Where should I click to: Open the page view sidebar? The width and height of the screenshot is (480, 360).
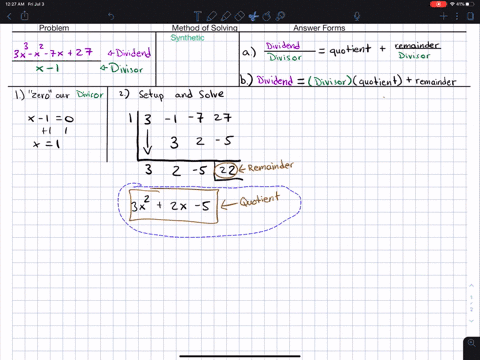tap(470, 16)
